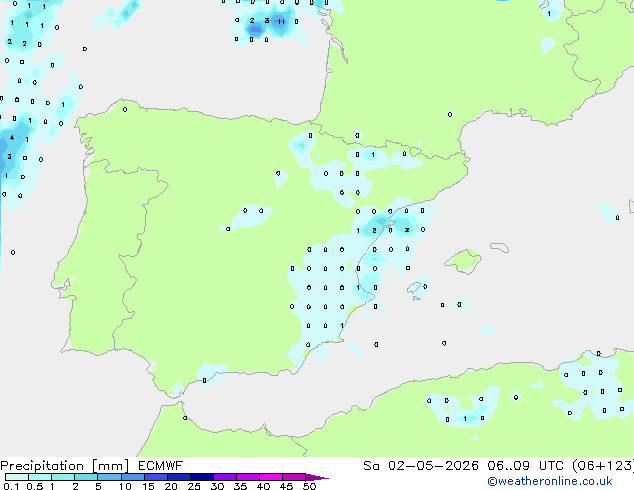Click the 0.1–0.5 mm palest legend swatch
The height and width of the screenshot is (490, 634).
point(17,477)
